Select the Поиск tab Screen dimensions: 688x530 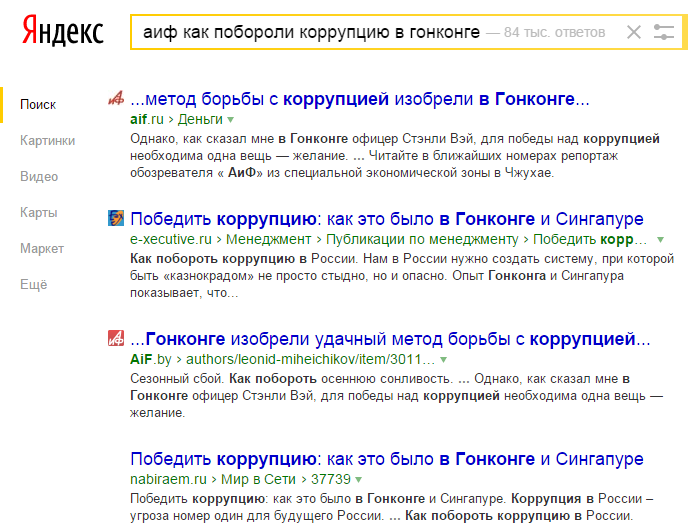point(38,104)
